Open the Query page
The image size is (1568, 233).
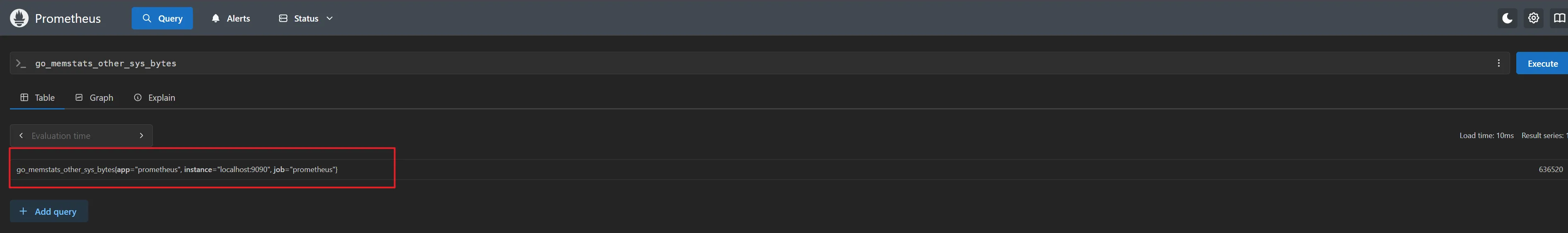162,18
